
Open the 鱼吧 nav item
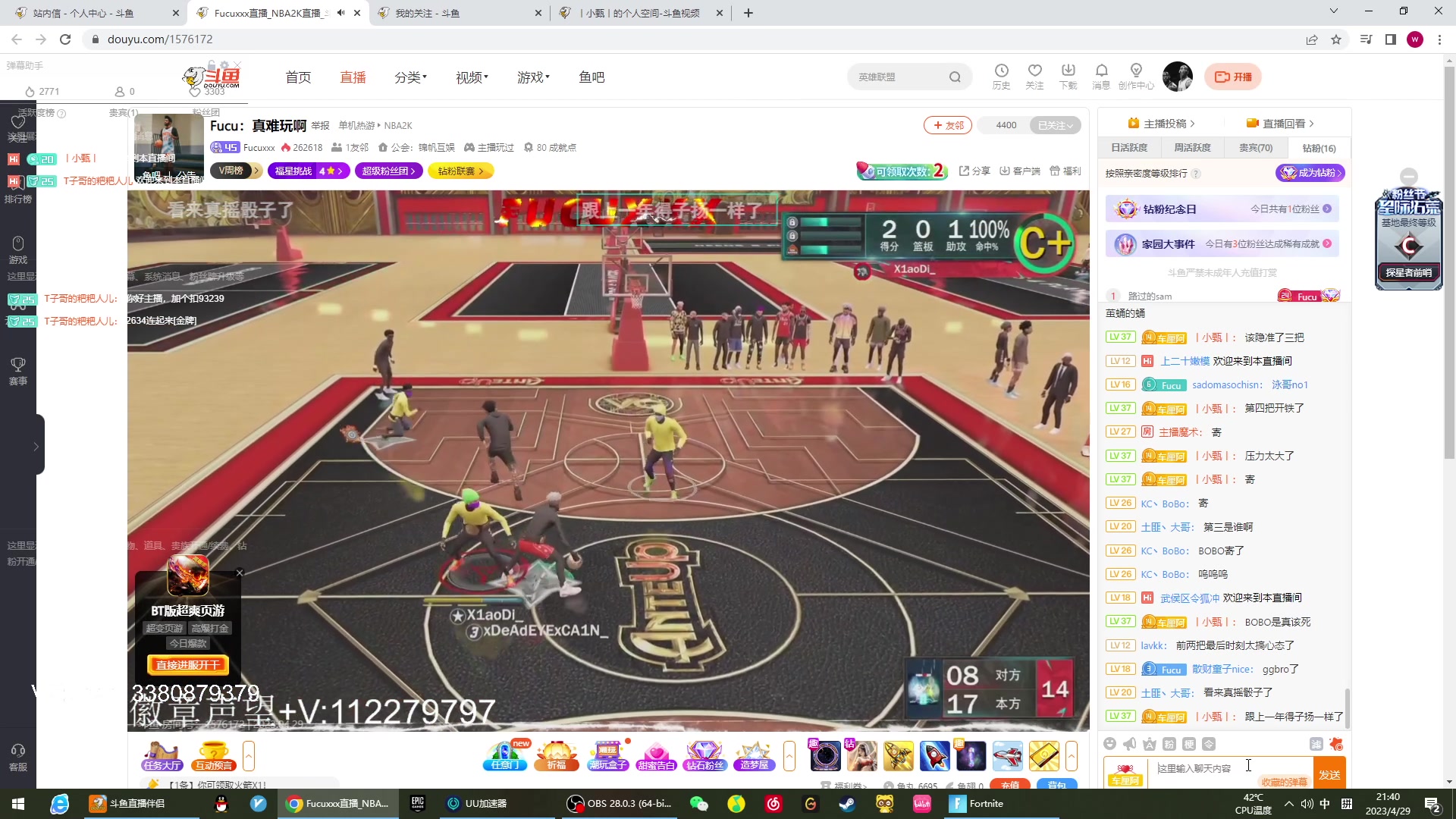click(x=591, y=77)
